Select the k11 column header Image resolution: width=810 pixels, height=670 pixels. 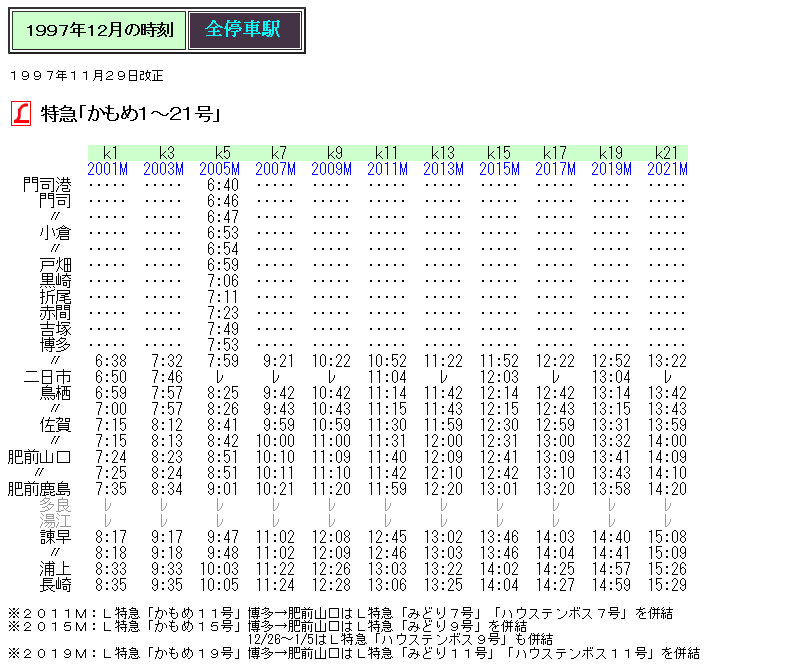tap(386, 153)
